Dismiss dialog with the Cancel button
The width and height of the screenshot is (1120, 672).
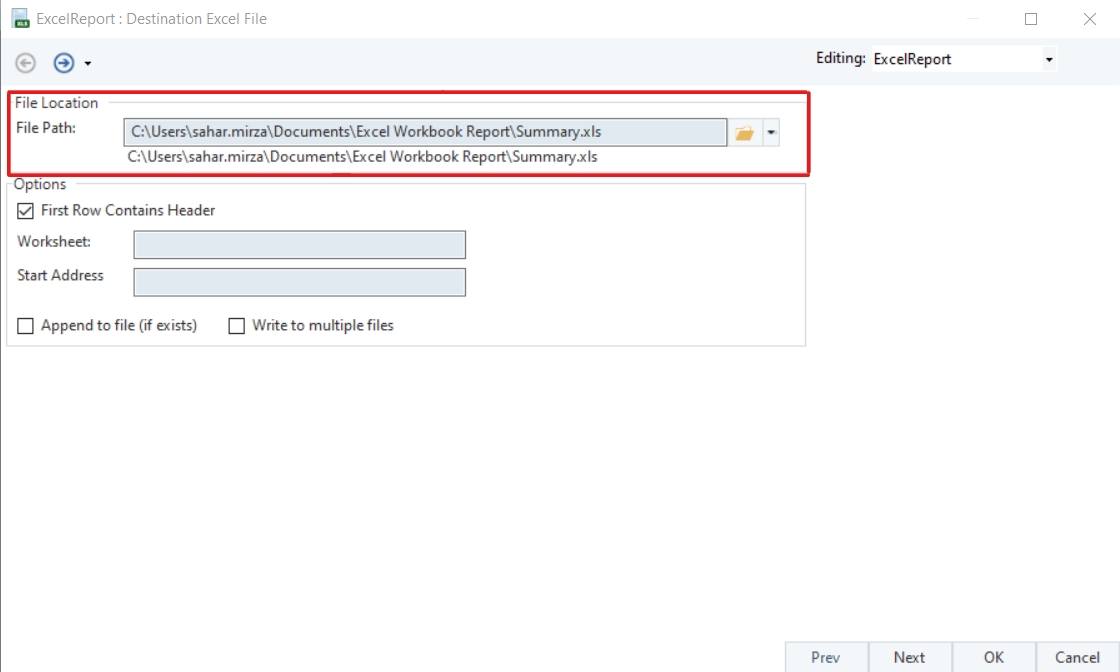[1077, 657]
